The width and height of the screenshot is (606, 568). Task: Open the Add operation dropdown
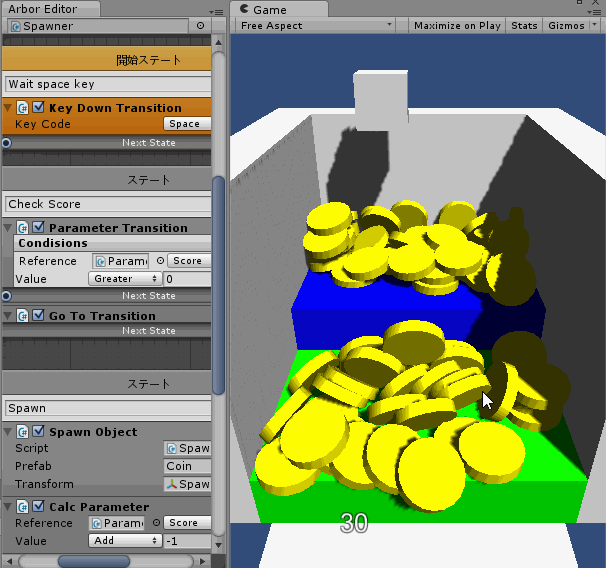pyautogui.click(x=125, y=541)
